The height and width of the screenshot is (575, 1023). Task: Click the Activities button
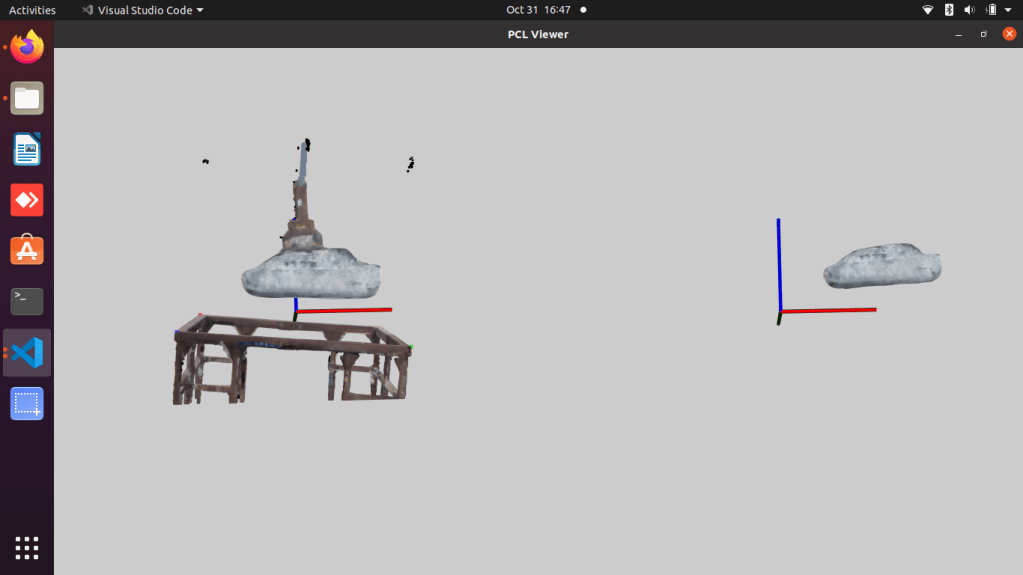pyautogui.click(x=32, y=10)
